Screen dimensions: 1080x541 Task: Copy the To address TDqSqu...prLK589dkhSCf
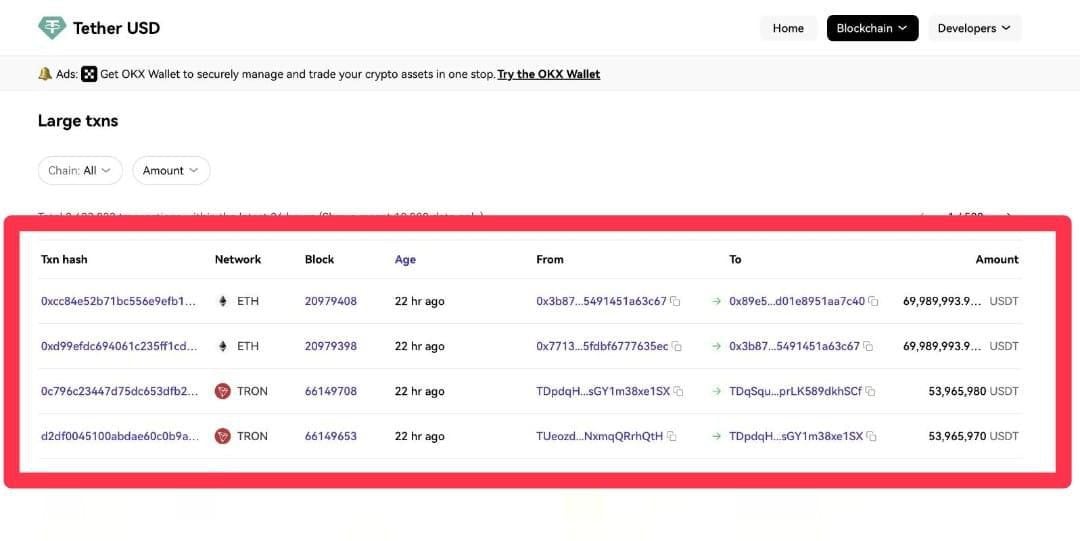pyautogui.click(x=870, y=391)
